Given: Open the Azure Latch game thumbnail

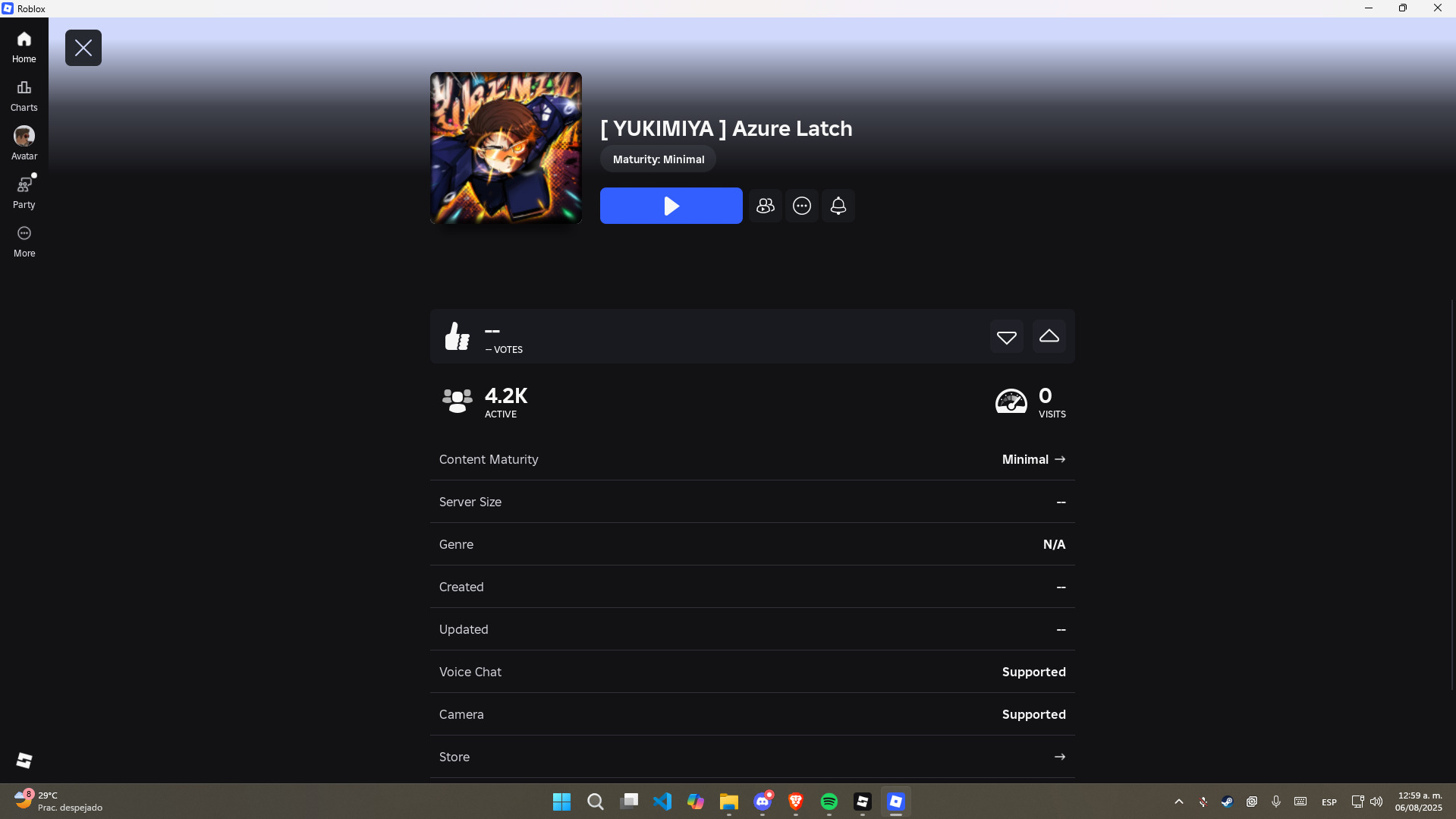Looking at the screenshot, I should (x=505, y=147).
